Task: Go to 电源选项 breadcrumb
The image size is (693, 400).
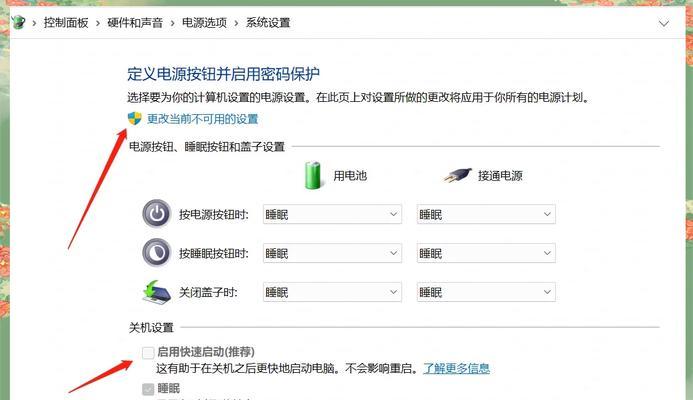Action: point(204,23)
